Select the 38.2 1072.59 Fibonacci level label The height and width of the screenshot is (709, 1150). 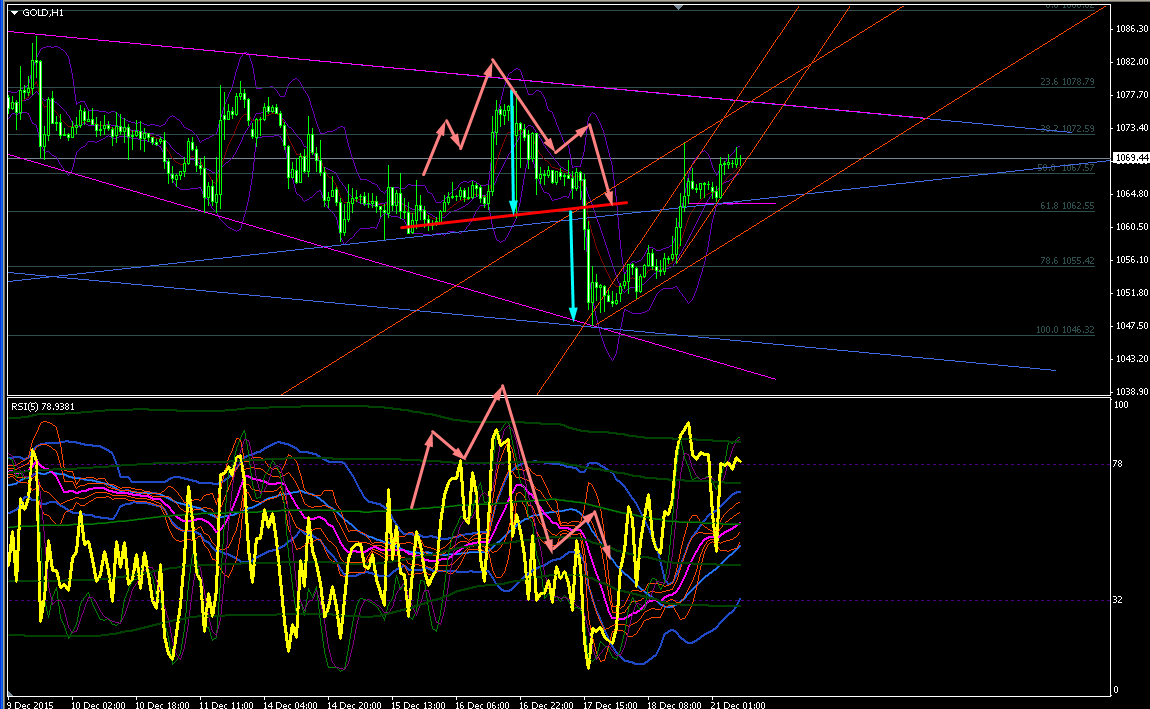[1067, 128]
